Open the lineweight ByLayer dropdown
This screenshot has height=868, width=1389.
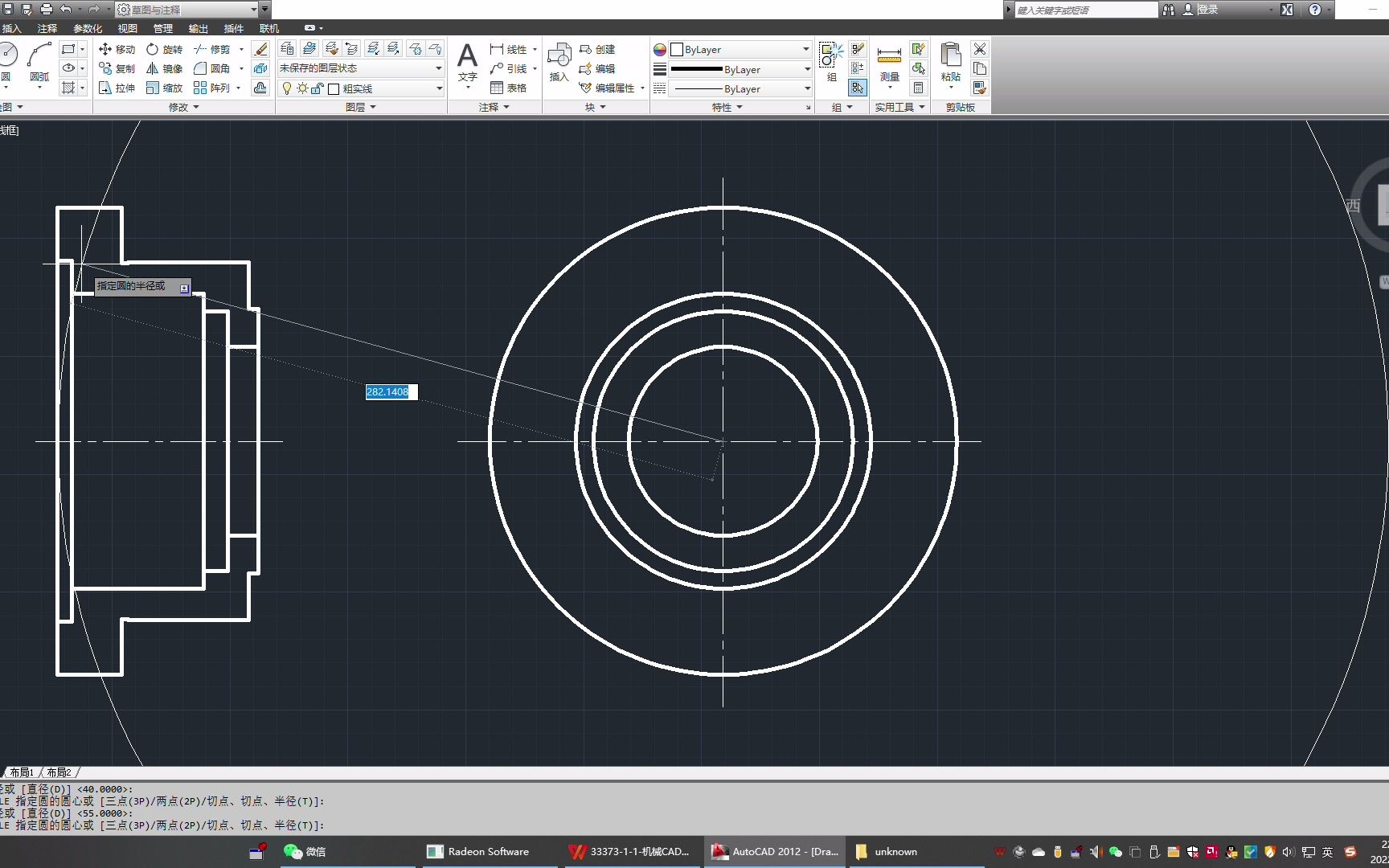pos(740,69)
